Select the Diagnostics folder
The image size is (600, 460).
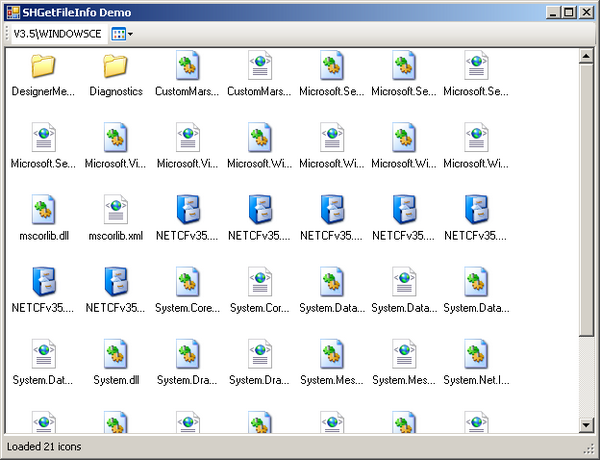tap(116, 75)
